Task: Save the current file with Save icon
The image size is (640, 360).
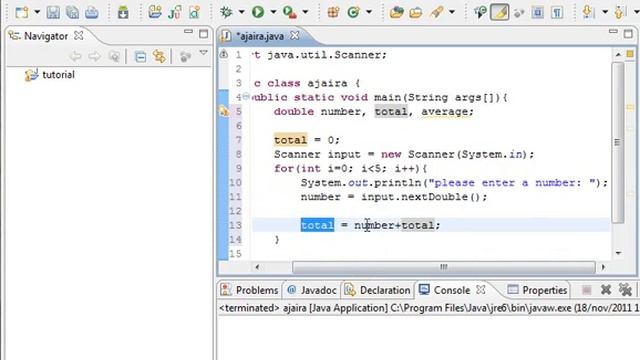Action: coord(53,12)
